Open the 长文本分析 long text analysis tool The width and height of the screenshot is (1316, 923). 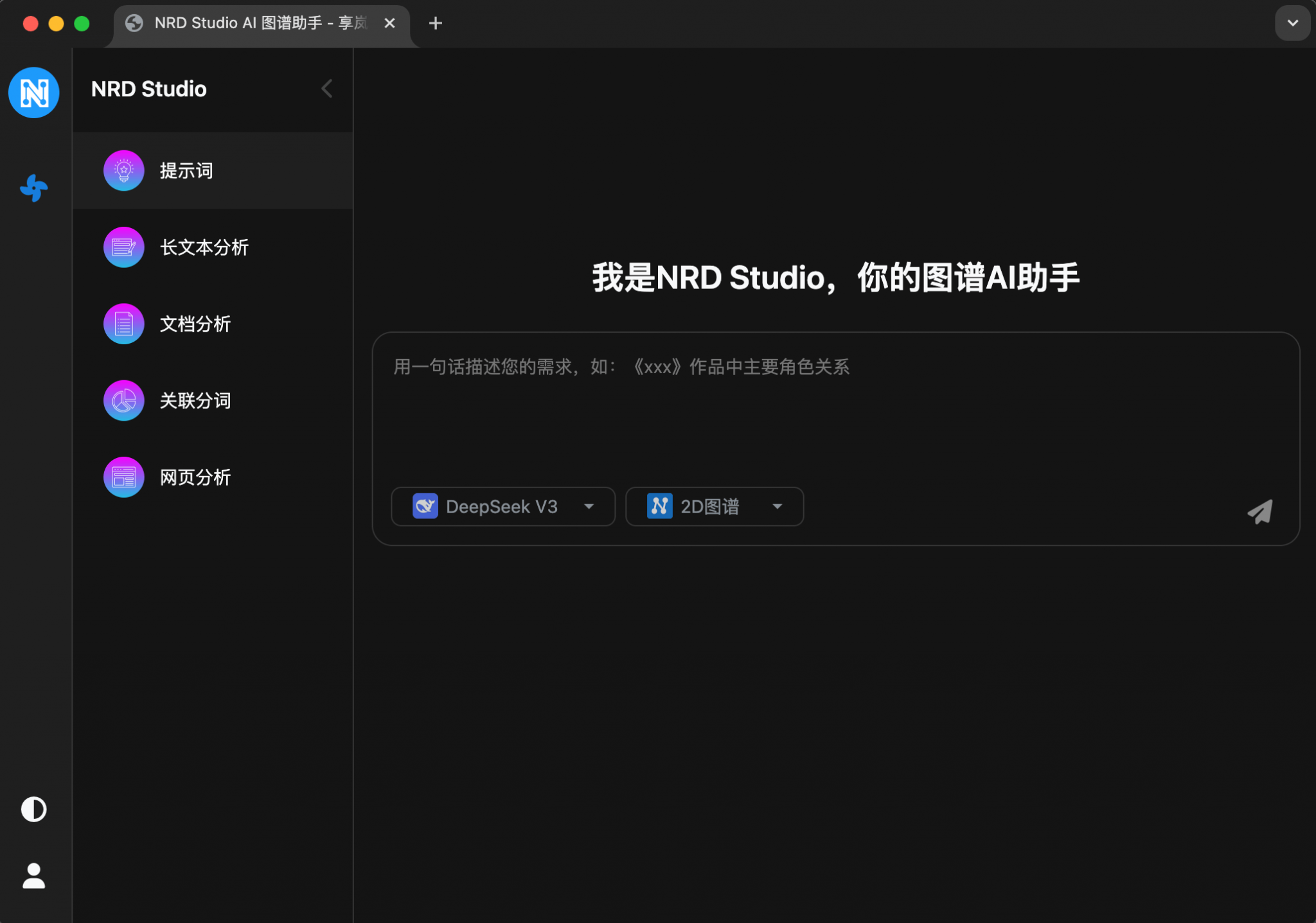pyautogui.click(x=205, y=247)
